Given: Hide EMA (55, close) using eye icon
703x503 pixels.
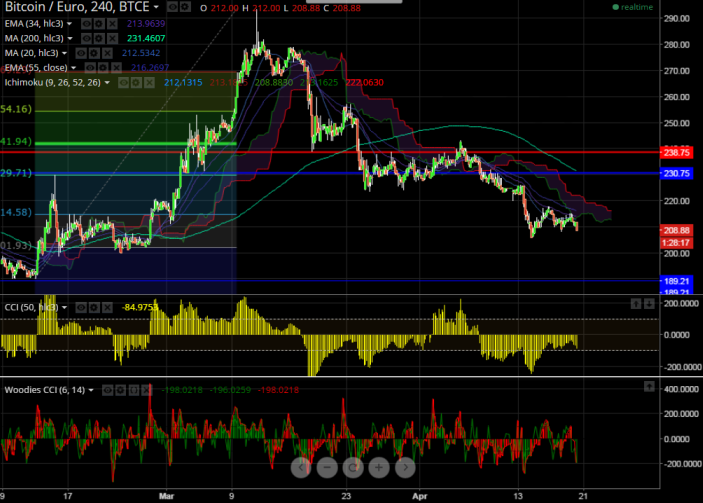Looking at the screenshot, I should coord(90,68).
